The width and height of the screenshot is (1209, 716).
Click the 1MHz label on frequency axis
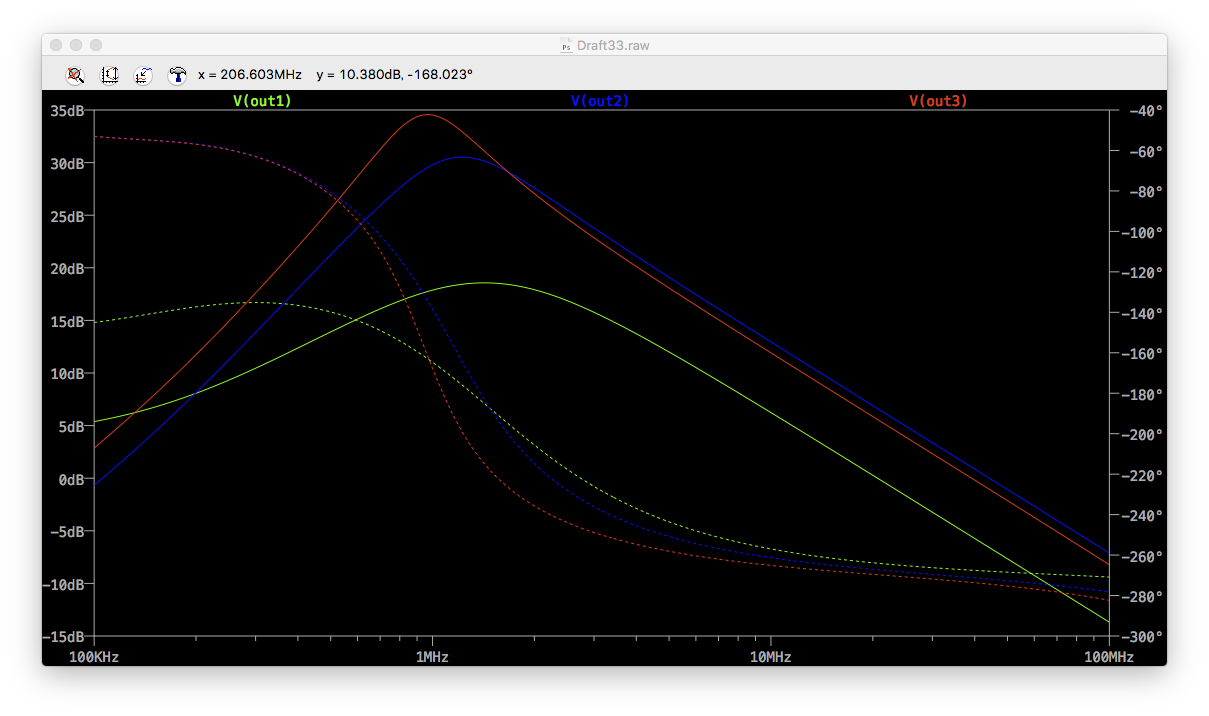(x=432, y=657)
